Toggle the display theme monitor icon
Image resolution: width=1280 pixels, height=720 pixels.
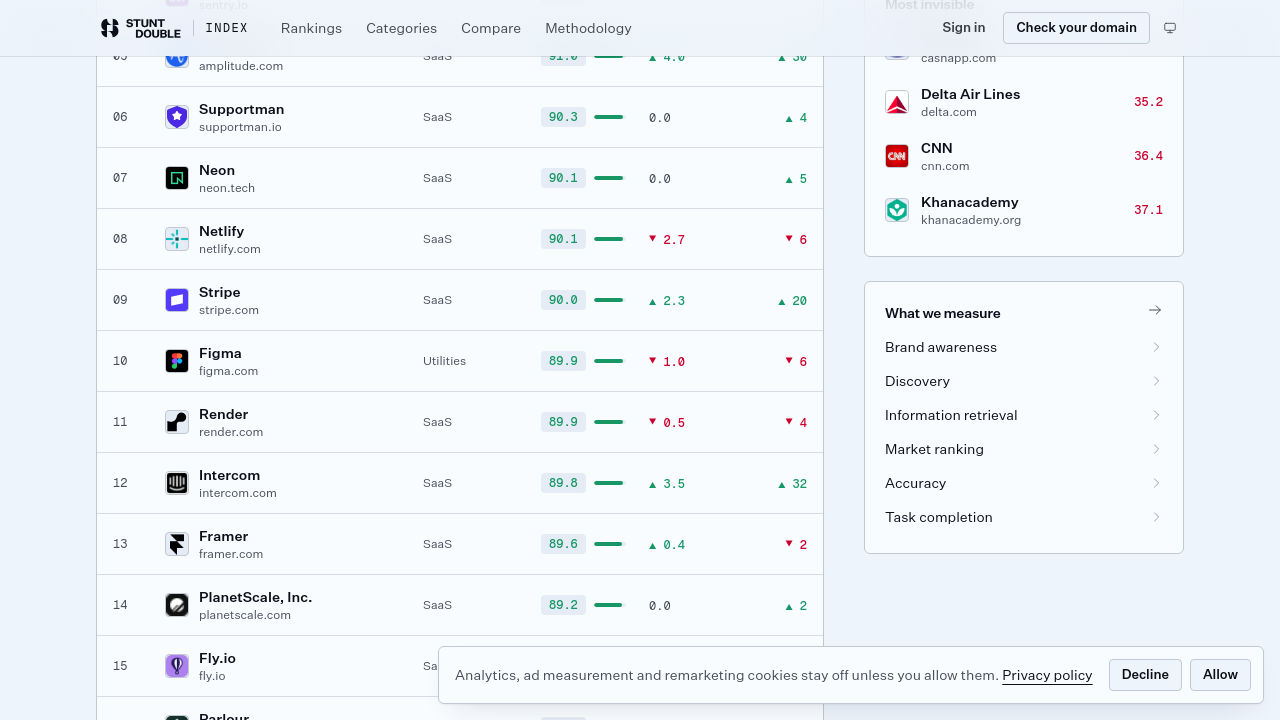(x=1170, y=28)
